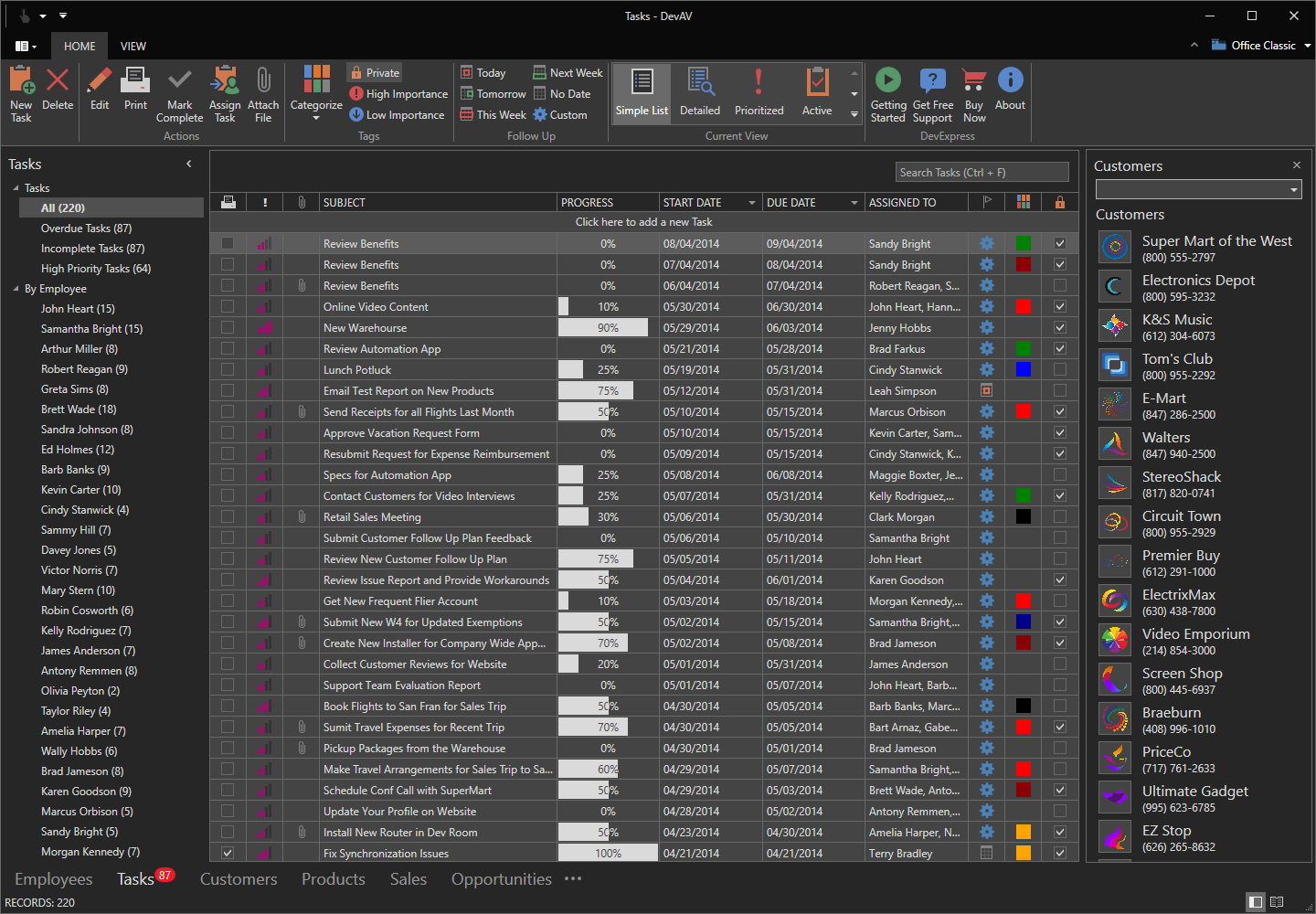Check the checkbox for Review Benefits row

(x=228, y=243)
